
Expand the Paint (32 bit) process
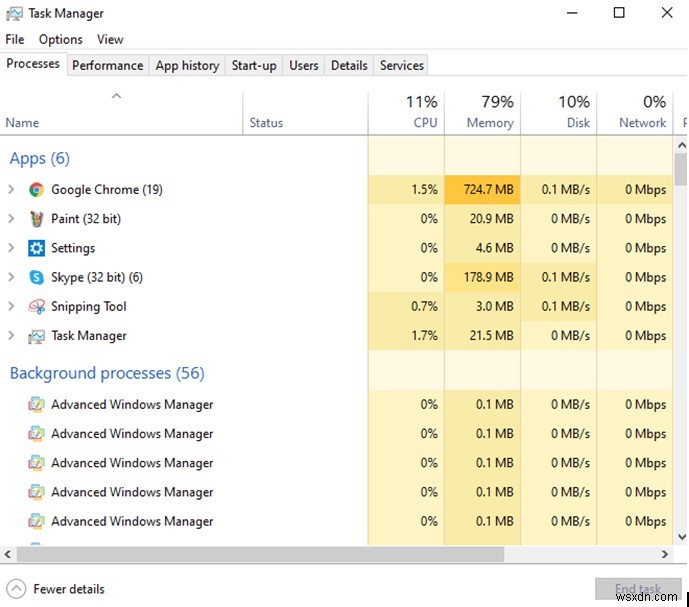[x=11, y=218]
